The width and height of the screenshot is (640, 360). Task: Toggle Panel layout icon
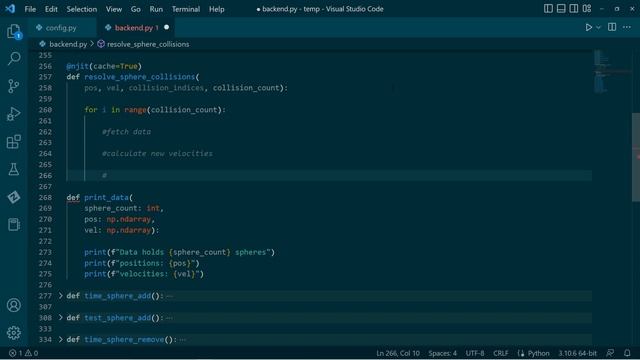561,9
